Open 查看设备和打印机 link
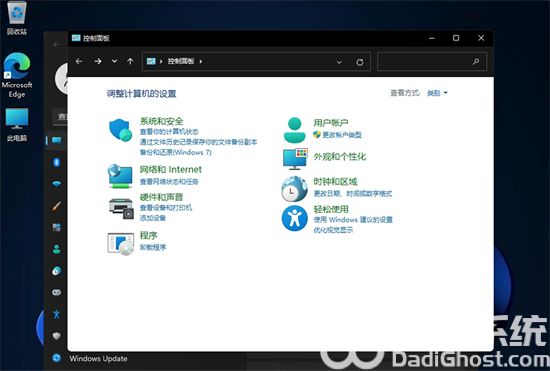550x371 pixels. (x=166, y=208)
